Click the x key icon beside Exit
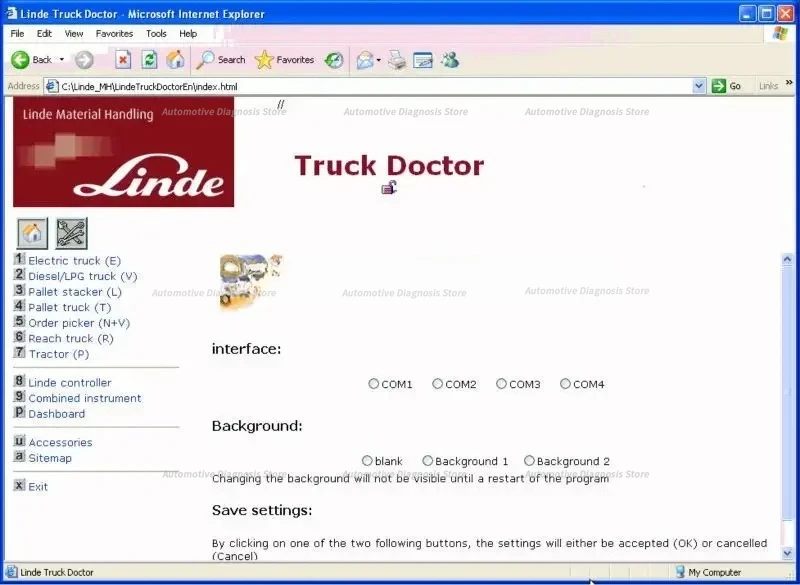The width and height of the screenshot is (800, 585). pos(19,485)
